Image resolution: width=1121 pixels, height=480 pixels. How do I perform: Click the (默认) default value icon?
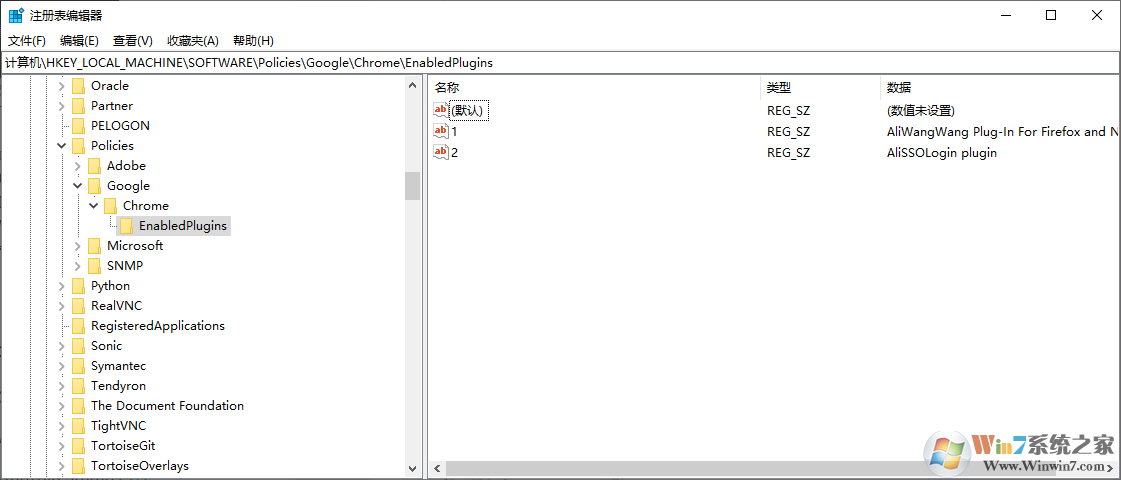(x=441, y=110)
